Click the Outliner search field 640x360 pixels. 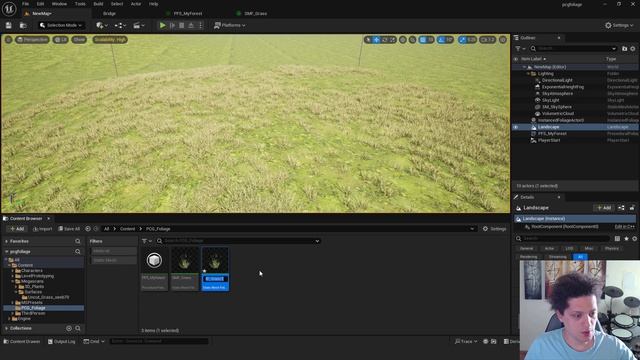click(x=573, y=49)
